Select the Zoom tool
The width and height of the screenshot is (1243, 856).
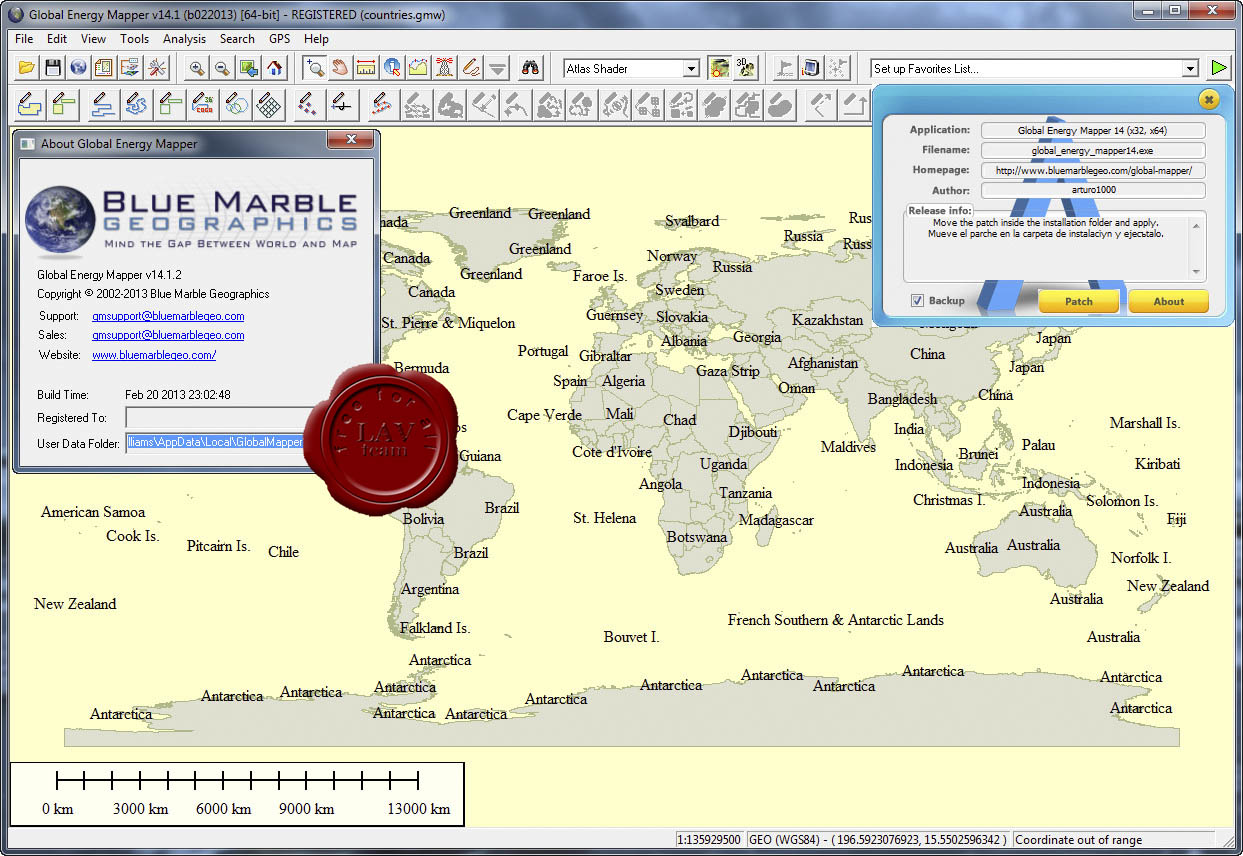(x=315, y=68)
